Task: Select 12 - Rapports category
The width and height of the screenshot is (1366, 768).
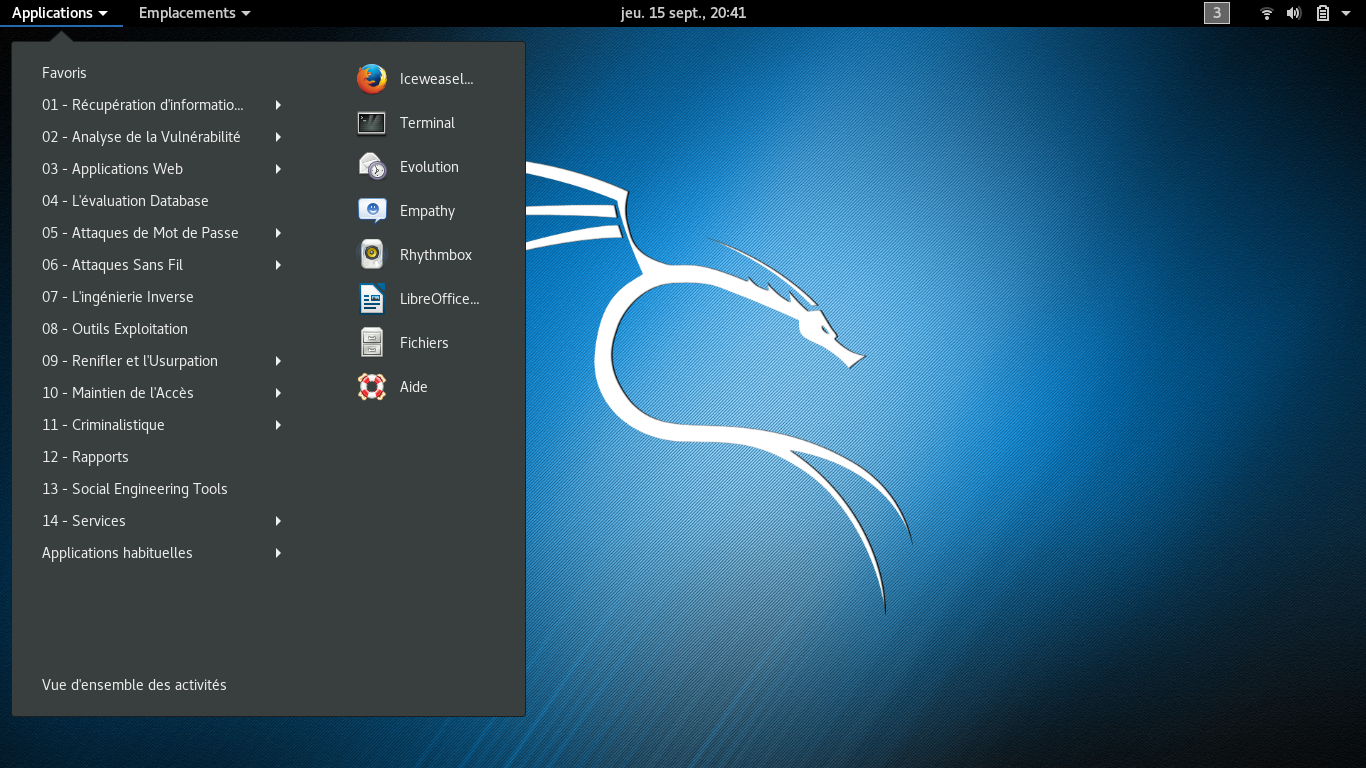Action: tap(85, 457)
